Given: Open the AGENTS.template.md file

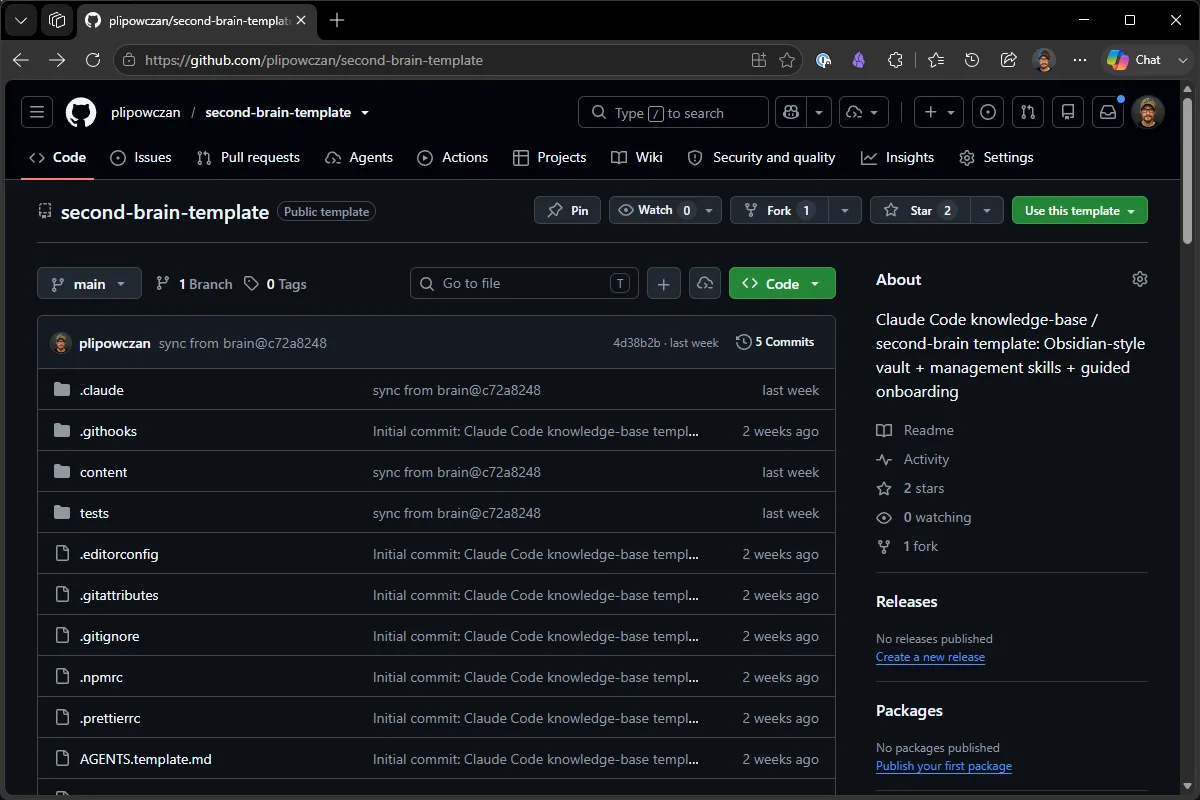Looking at the screenshot, I should (146, 759).
